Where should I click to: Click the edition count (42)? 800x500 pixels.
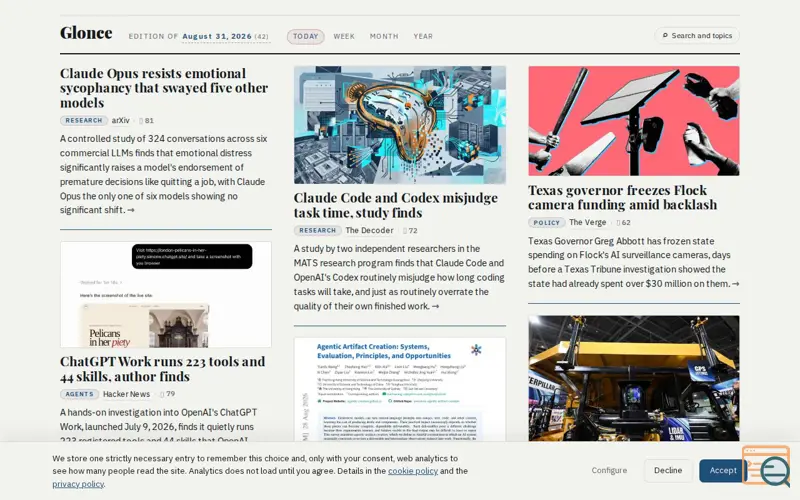(x=261, y=36)
